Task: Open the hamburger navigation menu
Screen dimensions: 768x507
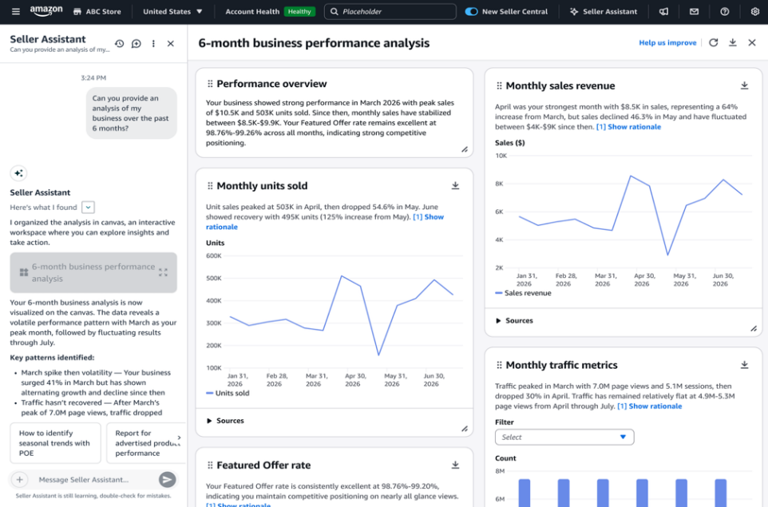Action: 16,11
